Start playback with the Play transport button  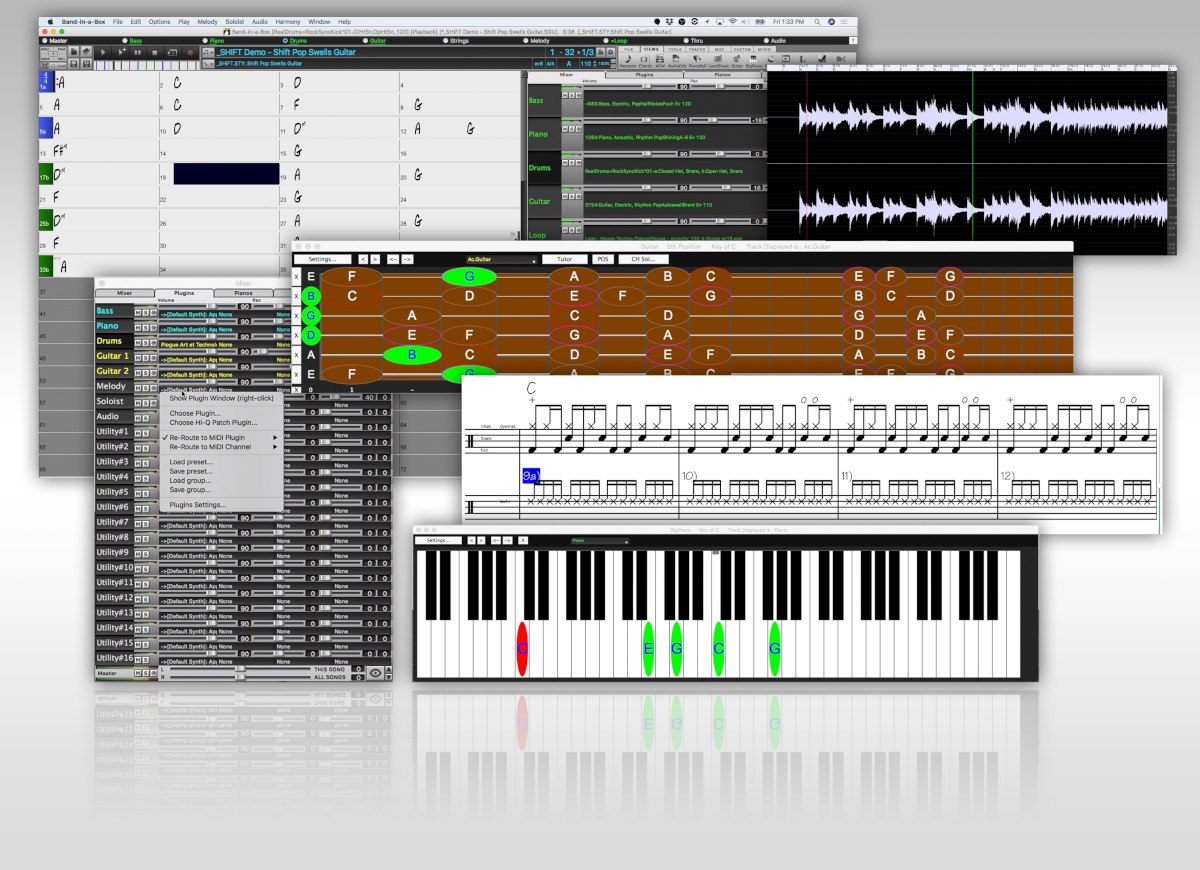click(x=103, y=52)
